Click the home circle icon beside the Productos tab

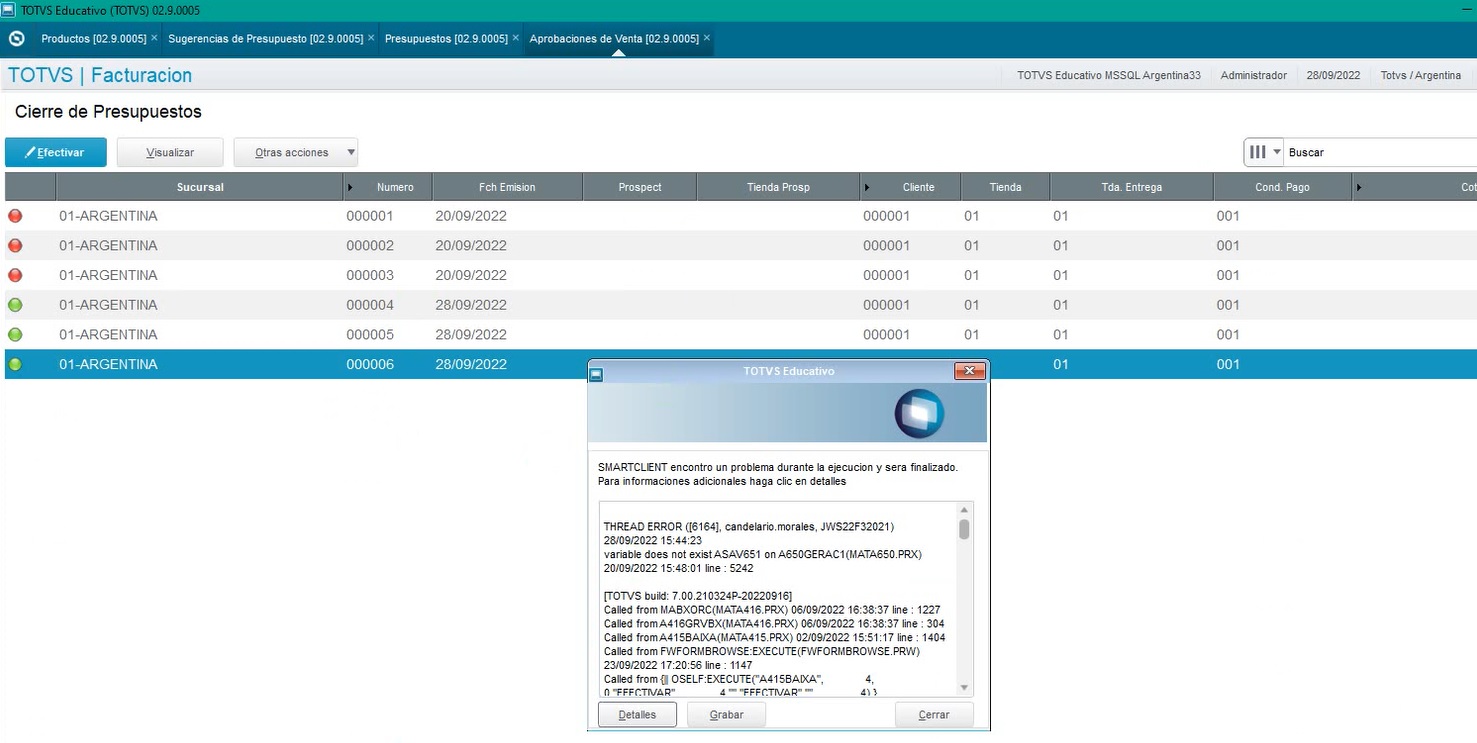point(16,39)
